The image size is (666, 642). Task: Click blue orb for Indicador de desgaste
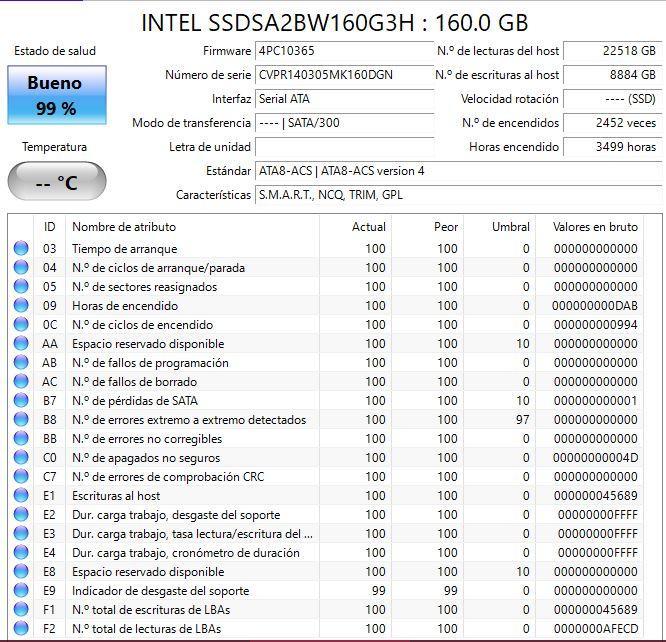point(21,590)
